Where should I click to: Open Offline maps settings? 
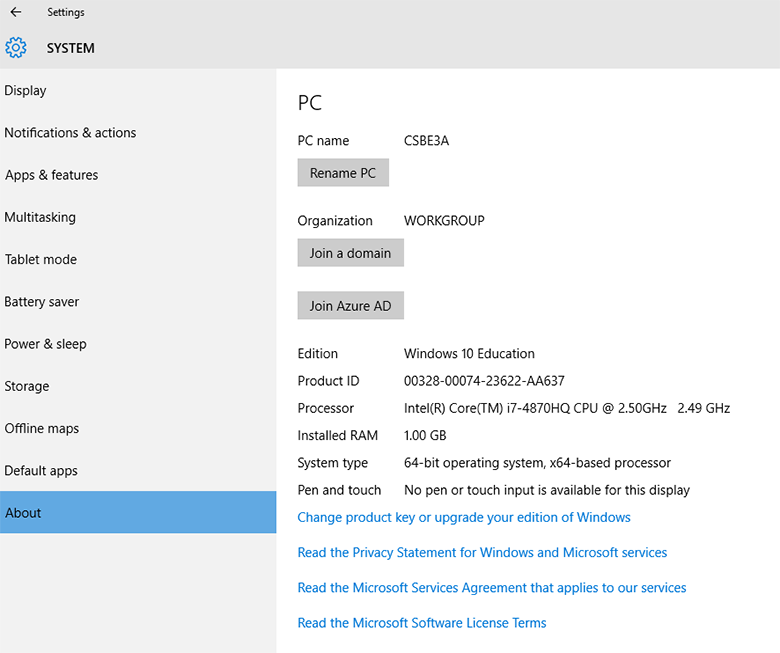point(138,429)
